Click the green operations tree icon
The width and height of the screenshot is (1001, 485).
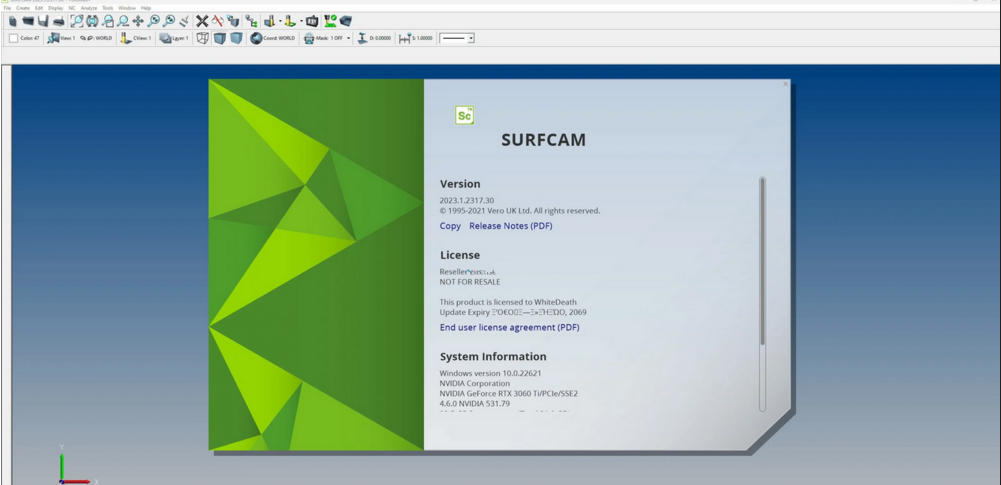click(252, 21)
